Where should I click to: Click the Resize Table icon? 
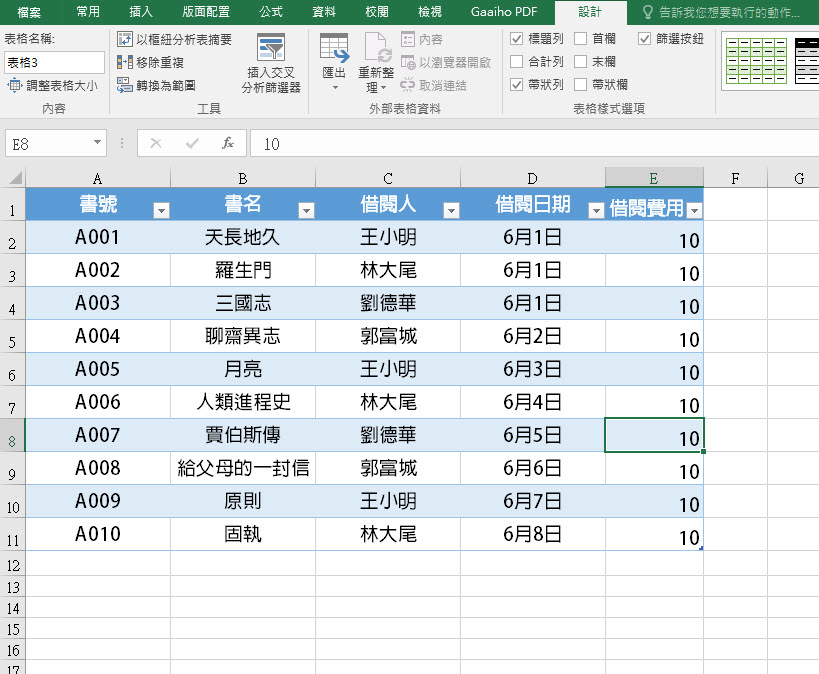[x=14, y=86]
